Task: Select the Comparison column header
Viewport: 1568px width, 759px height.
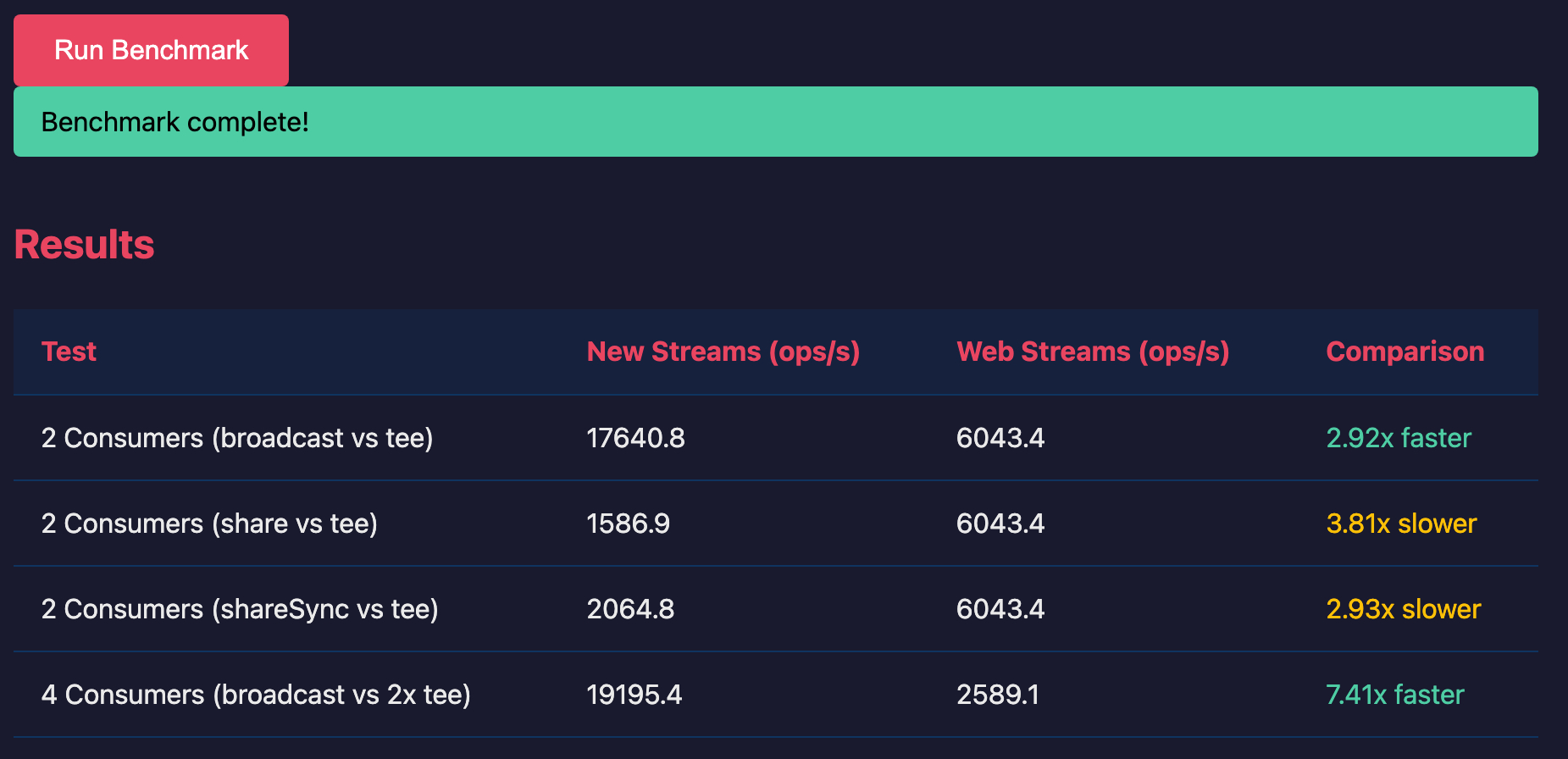Action: coord(1405,352)
